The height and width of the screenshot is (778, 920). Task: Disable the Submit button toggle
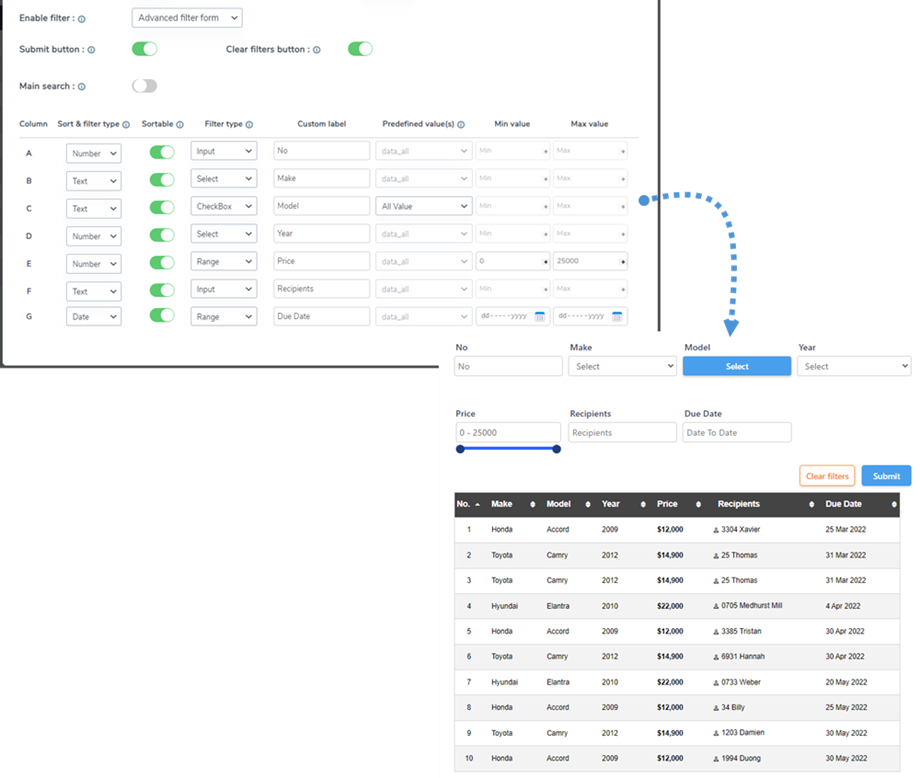pos(145,49)
